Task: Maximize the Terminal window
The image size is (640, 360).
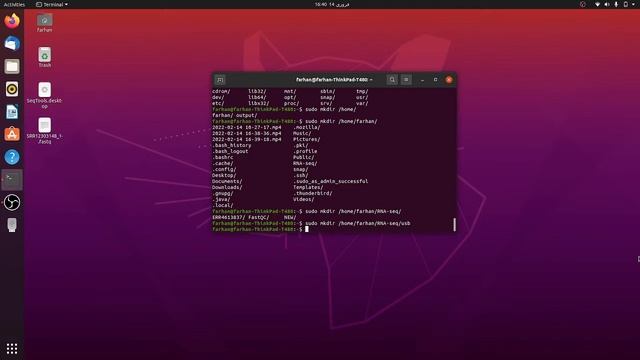Action: tap(436, 80)
